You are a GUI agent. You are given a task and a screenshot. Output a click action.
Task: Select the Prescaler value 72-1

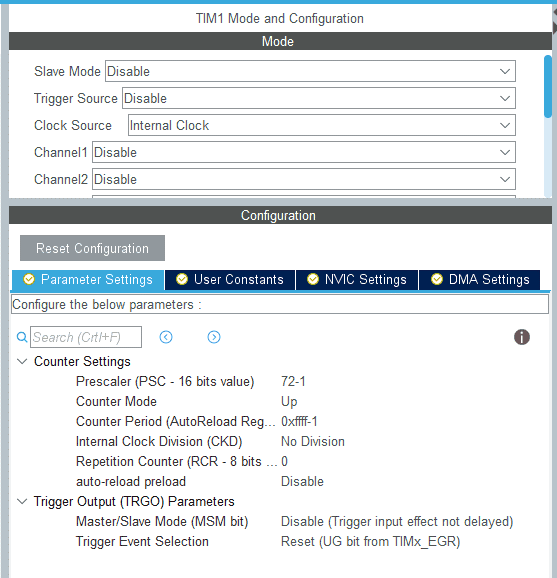(x=293, y=382)
